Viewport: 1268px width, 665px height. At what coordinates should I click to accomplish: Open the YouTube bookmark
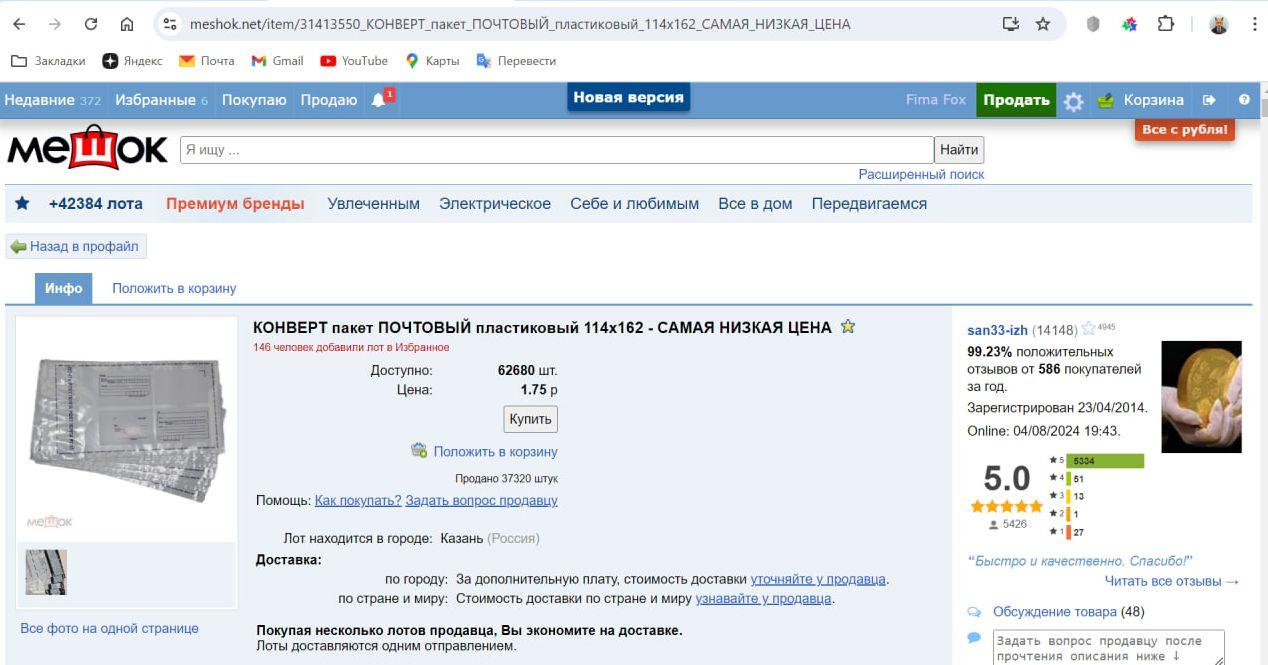(354, 61)
